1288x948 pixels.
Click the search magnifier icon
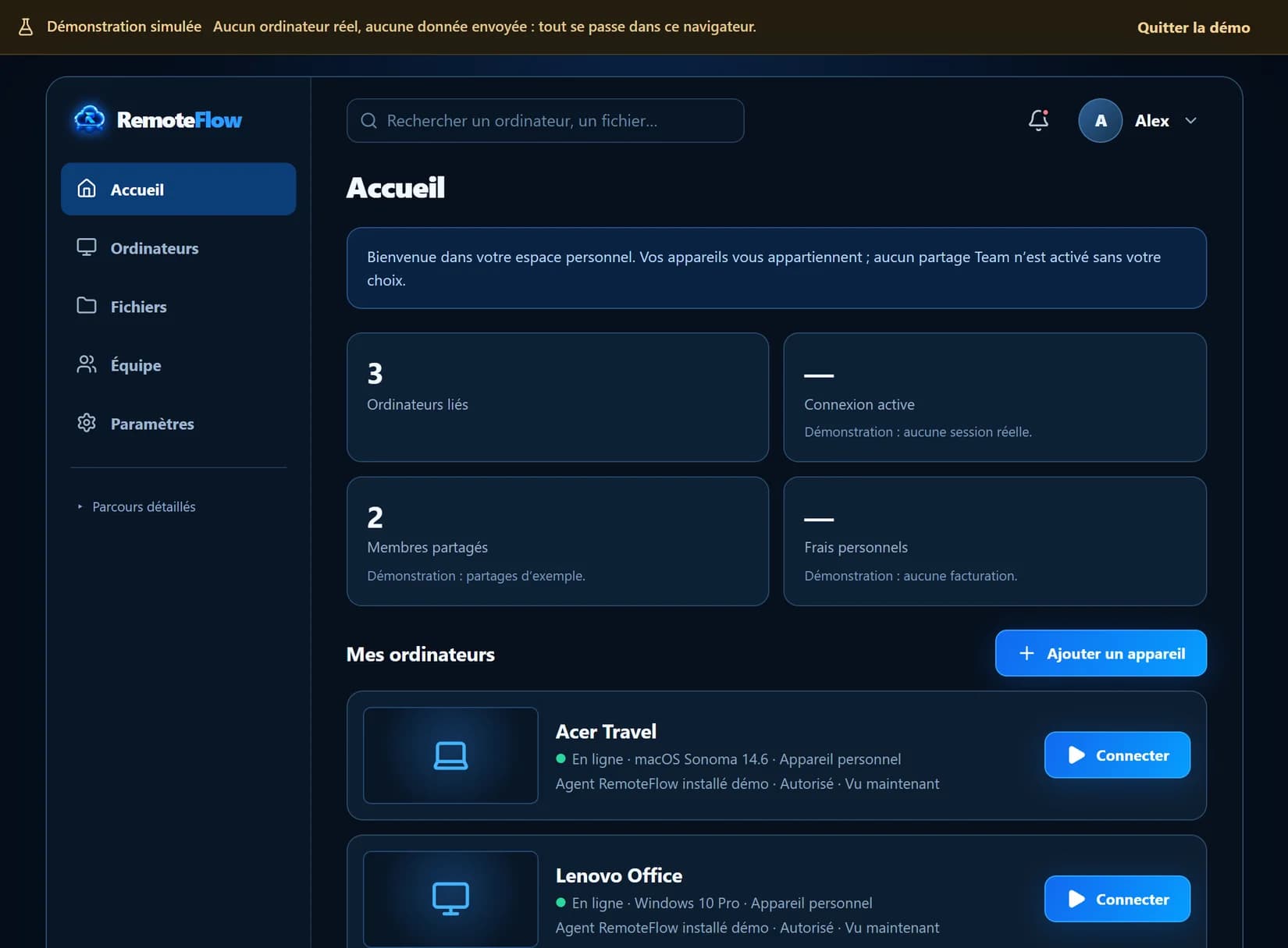click(x=368, y=121)
